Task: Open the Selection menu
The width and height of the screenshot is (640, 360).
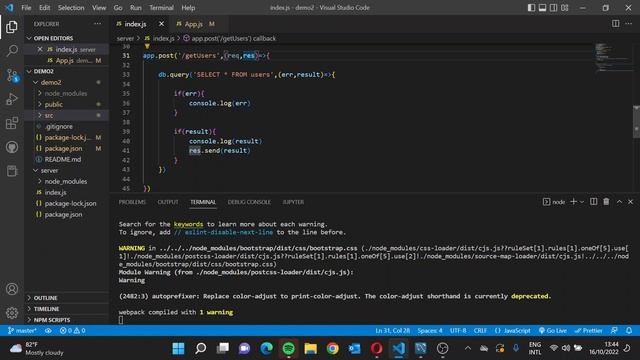Action: (71, 8)
